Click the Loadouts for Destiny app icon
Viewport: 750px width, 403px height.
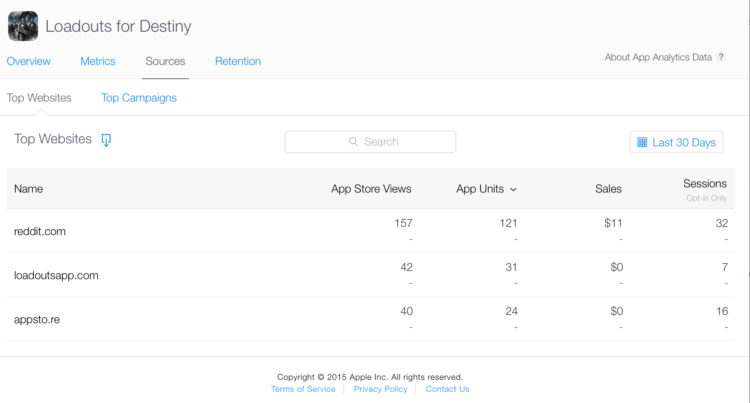pyautogui.click(x=23, y=26)
